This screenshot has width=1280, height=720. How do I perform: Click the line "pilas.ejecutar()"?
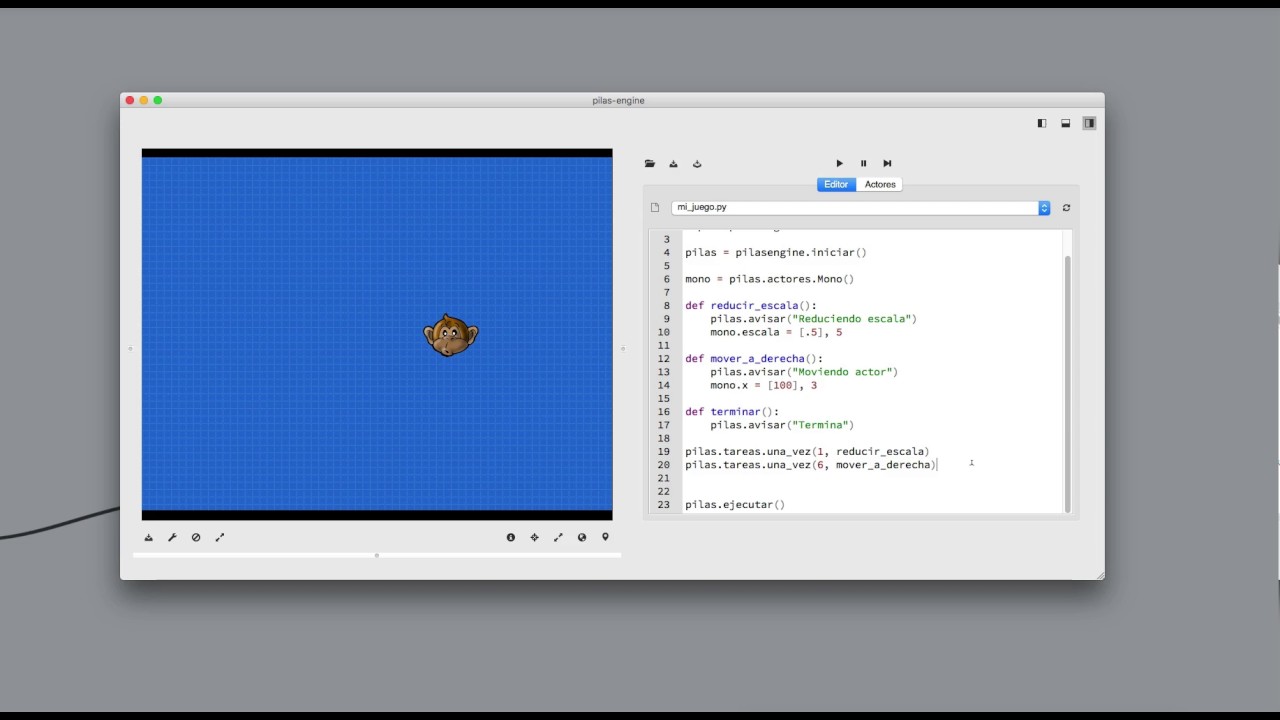[735, 505]
